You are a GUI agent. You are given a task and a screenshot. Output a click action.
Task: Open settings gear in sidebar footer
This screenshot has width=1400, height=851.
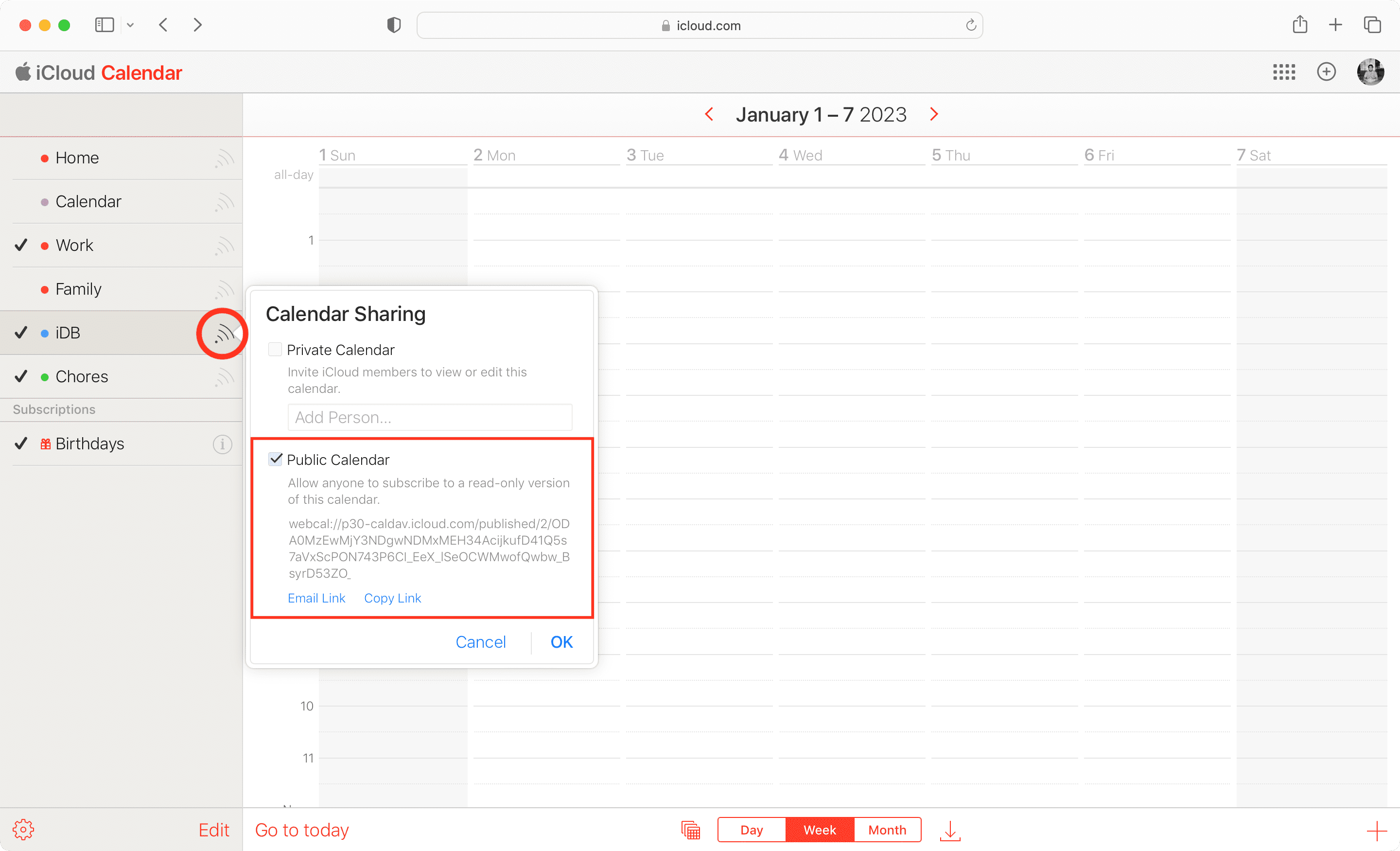23,830
